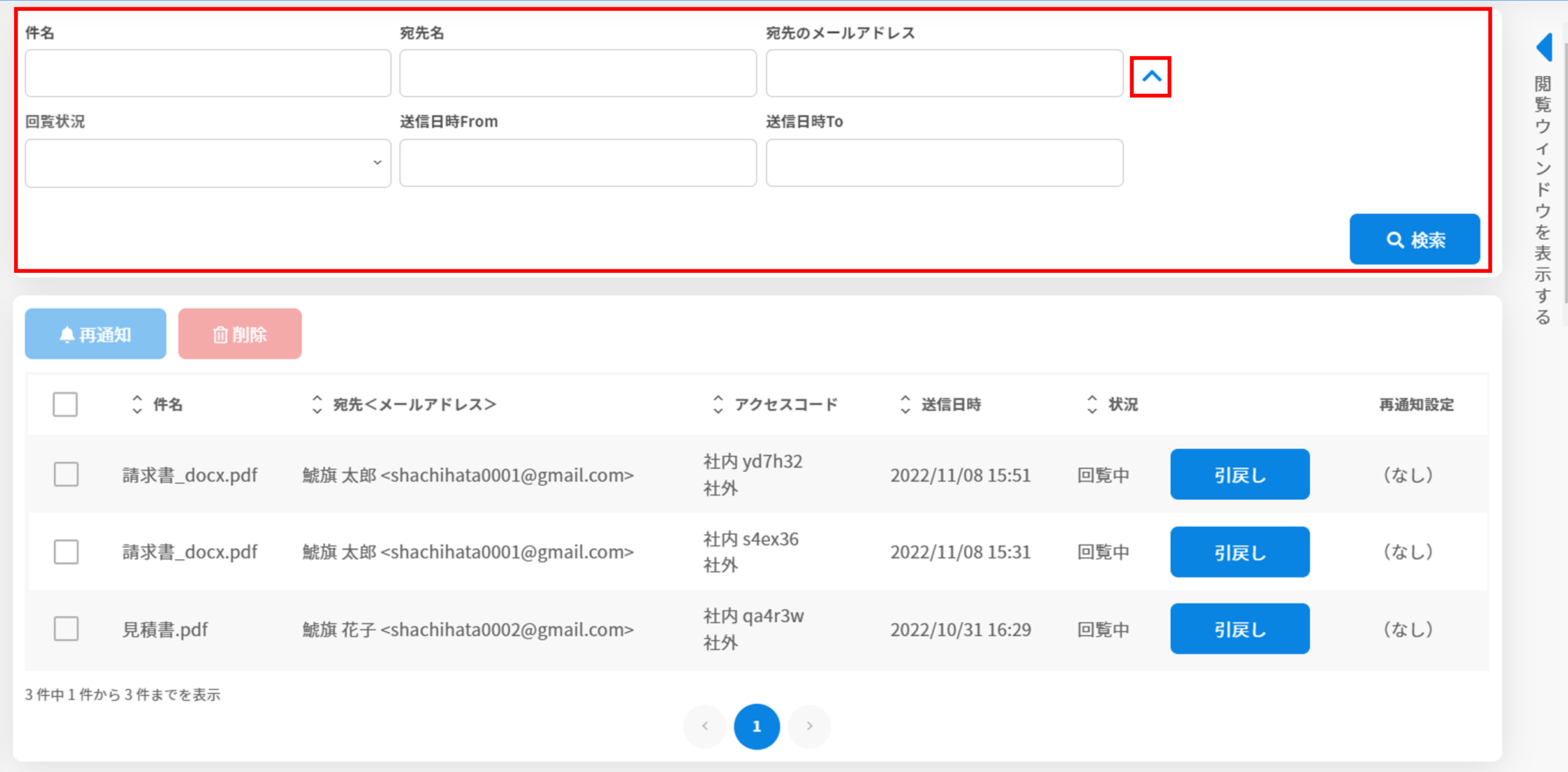Click date 2022/10/31 16:29

pyautogui.click(x=961, y=630)
